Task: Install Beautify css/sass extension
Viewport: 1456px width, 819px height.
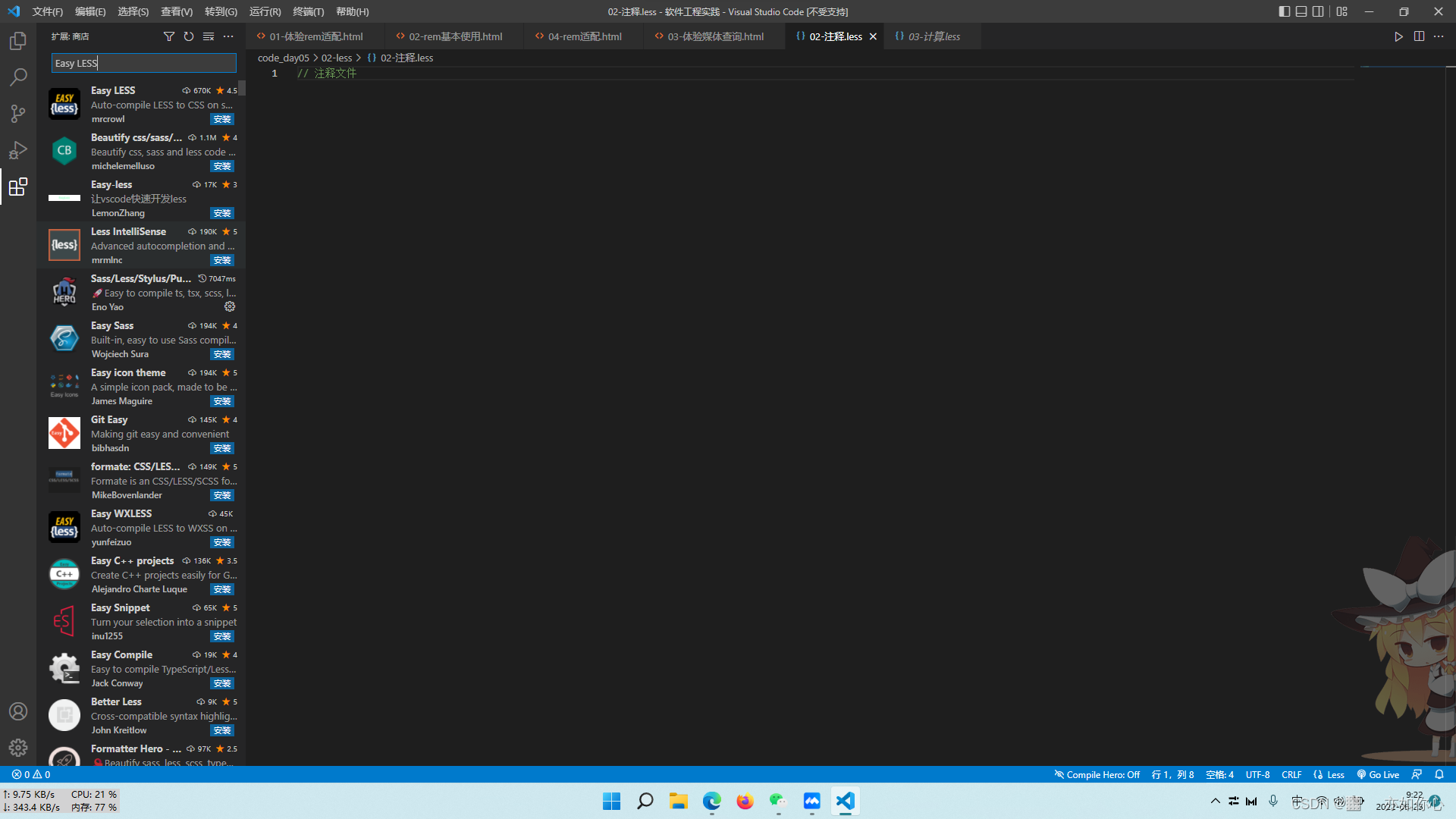Action: (222, 166)
